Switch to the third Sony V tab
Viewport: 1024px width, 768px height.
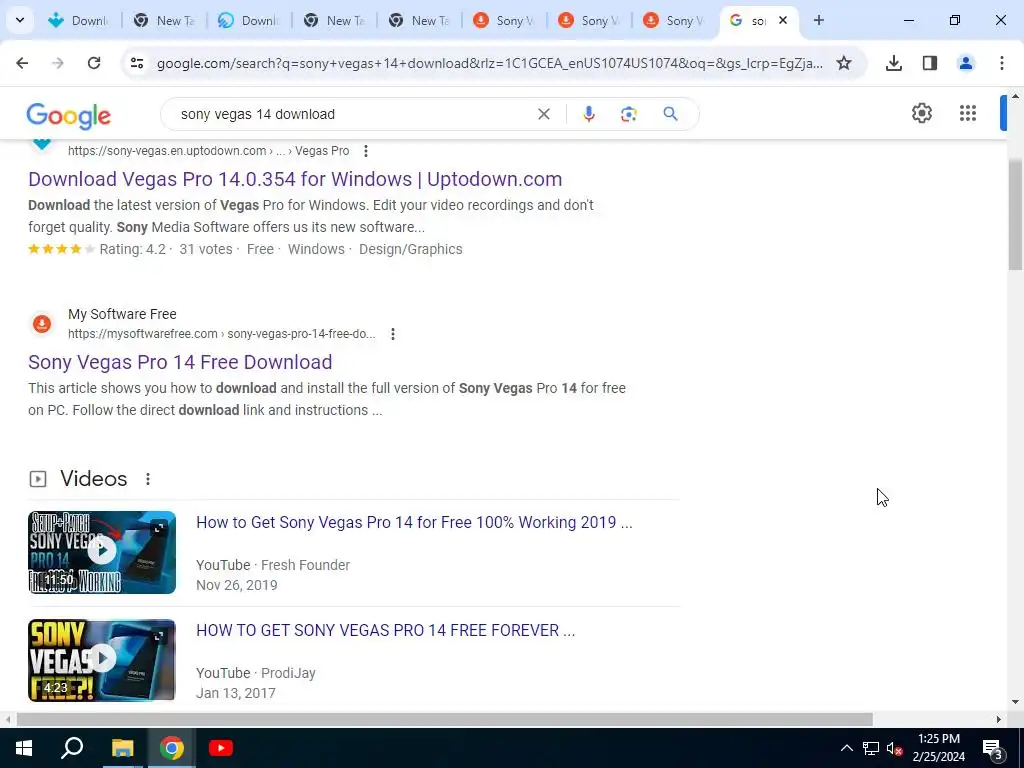tap(674, 20)
